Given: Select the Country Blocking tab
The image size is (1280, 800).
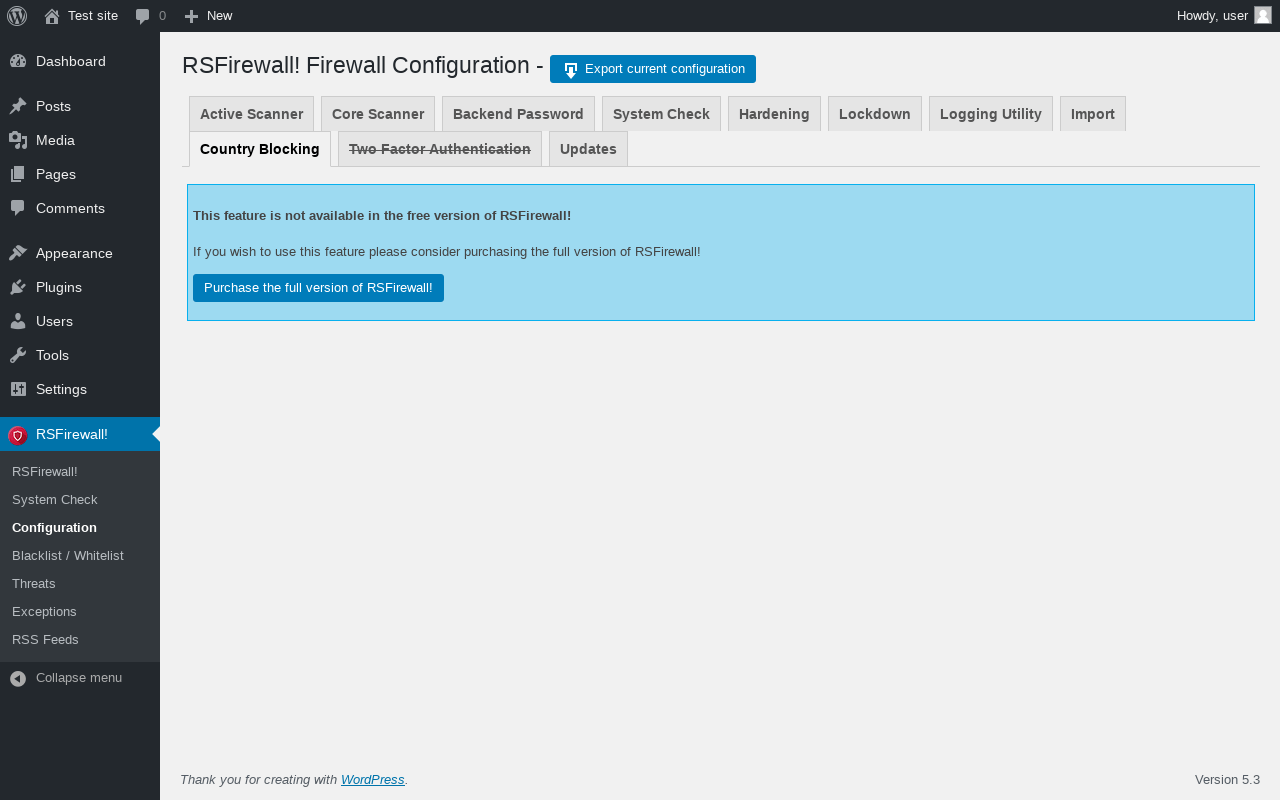Looking at the screenshot, I should click(260, 149).
